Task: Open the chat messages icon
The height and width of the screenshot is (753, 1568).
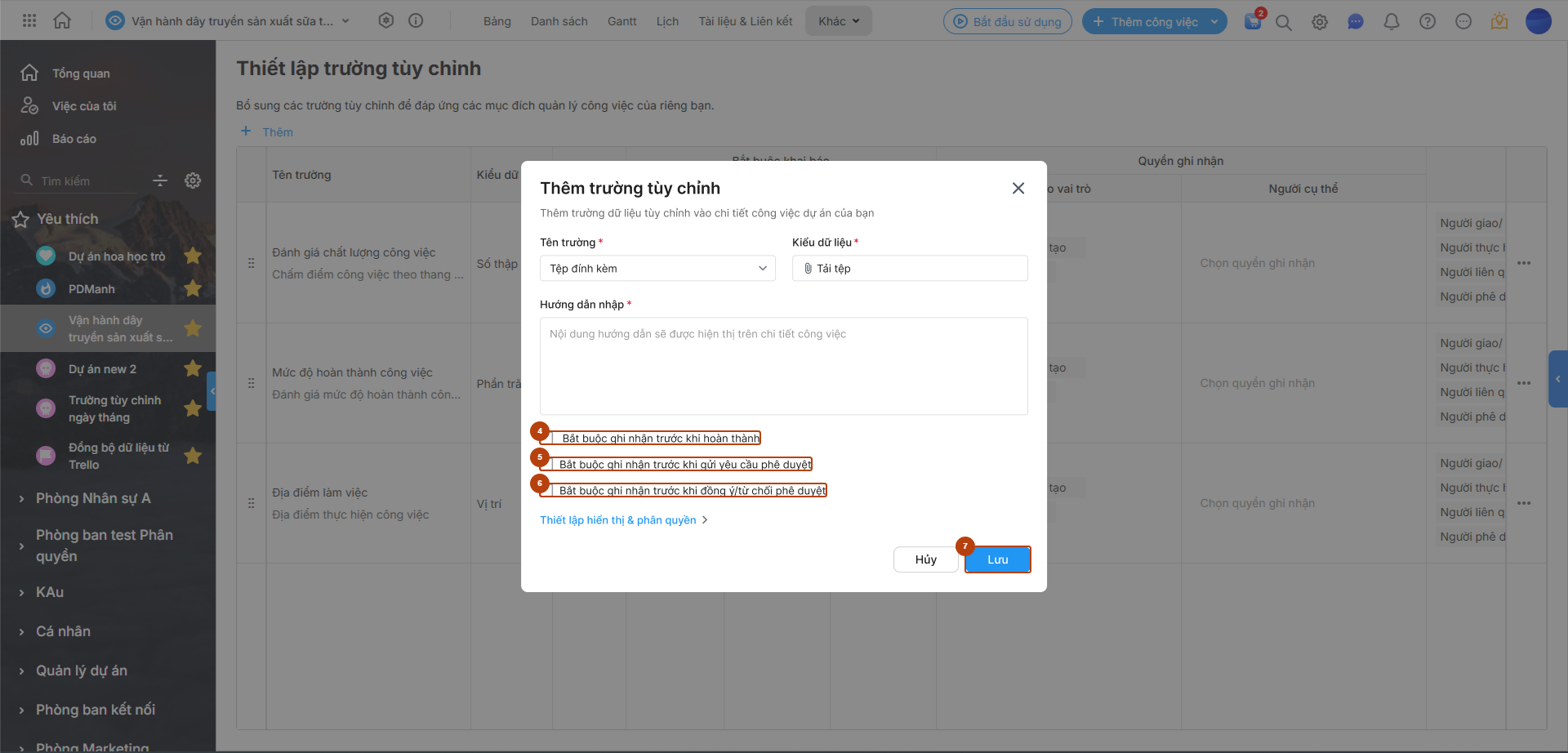Action: coord(1356,22)
